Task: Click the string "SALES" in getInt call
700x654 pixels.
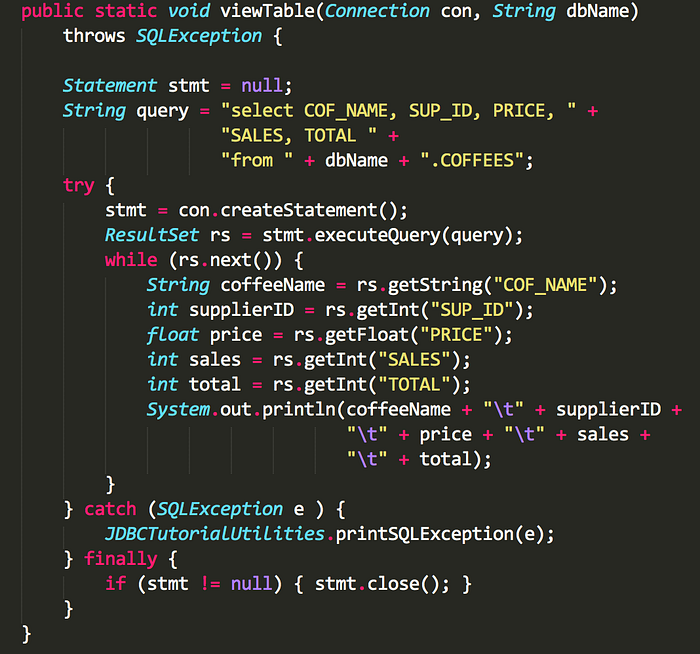Action: click(x=414, y=360)
